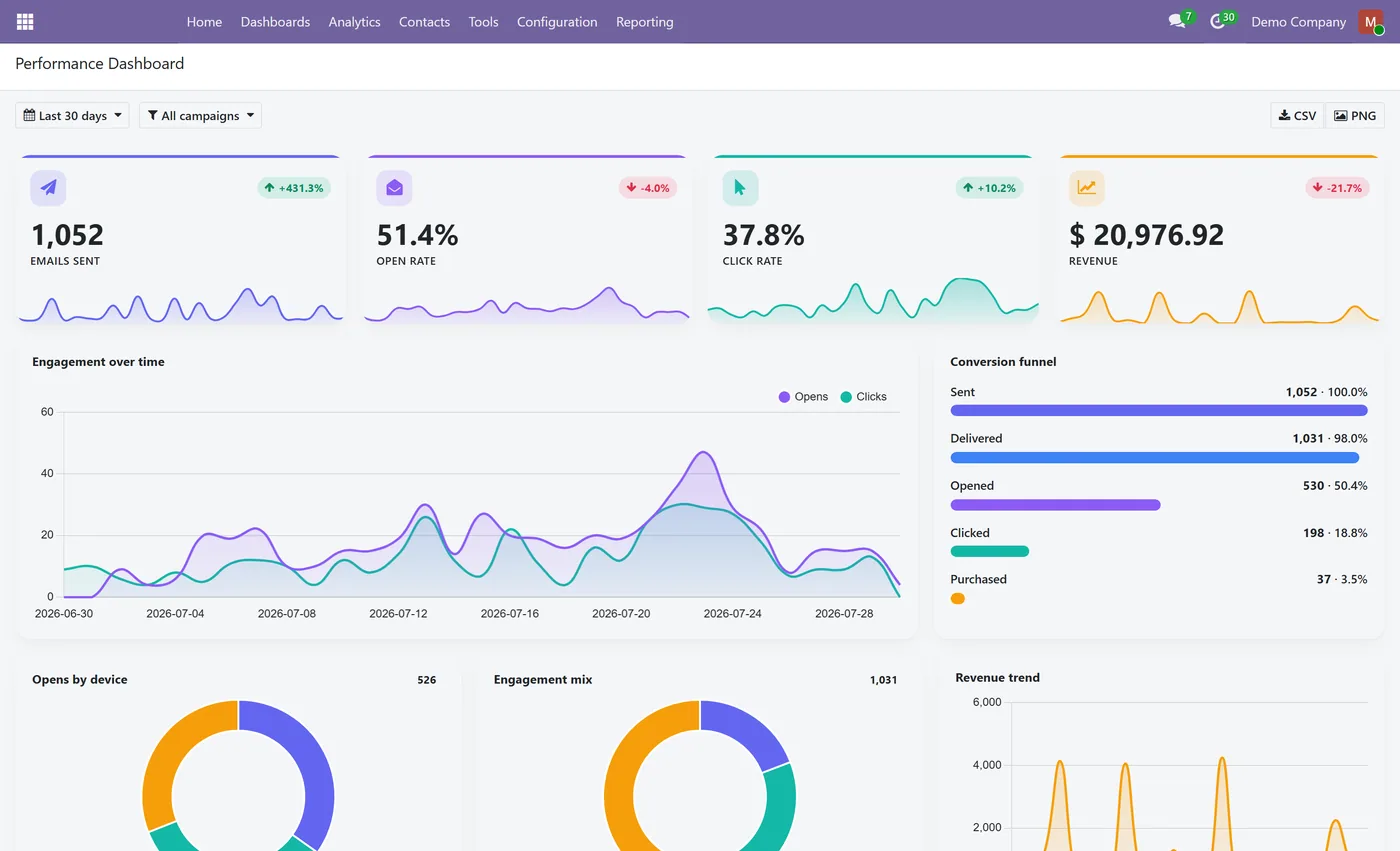Toggle the Clicks series in chart legend
Image resolution: width=1400 pixels, height=851 pixels.
[864, 397]
